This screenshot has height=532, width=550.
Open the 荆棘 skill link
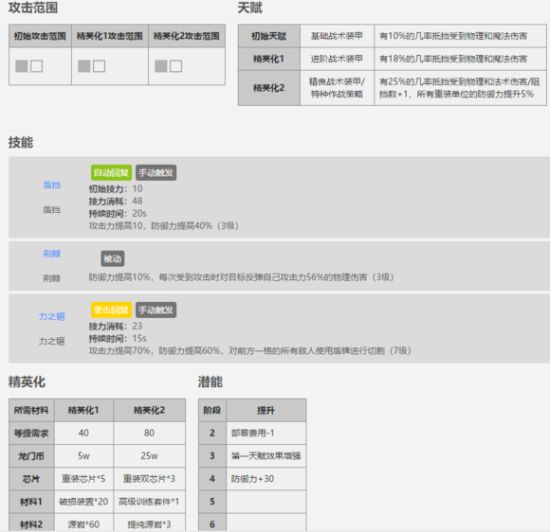click(52, 253)
